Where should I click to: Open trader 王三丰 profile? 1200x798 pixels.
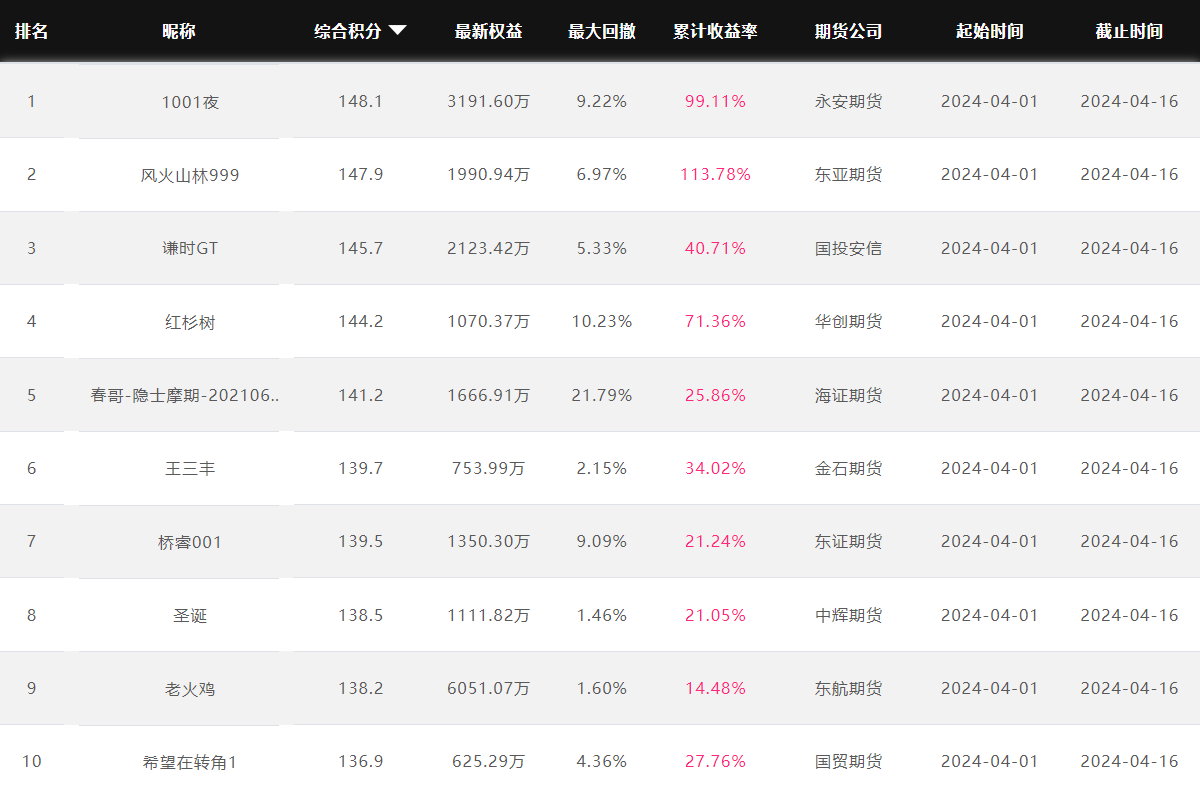click(x=190, y=468)
